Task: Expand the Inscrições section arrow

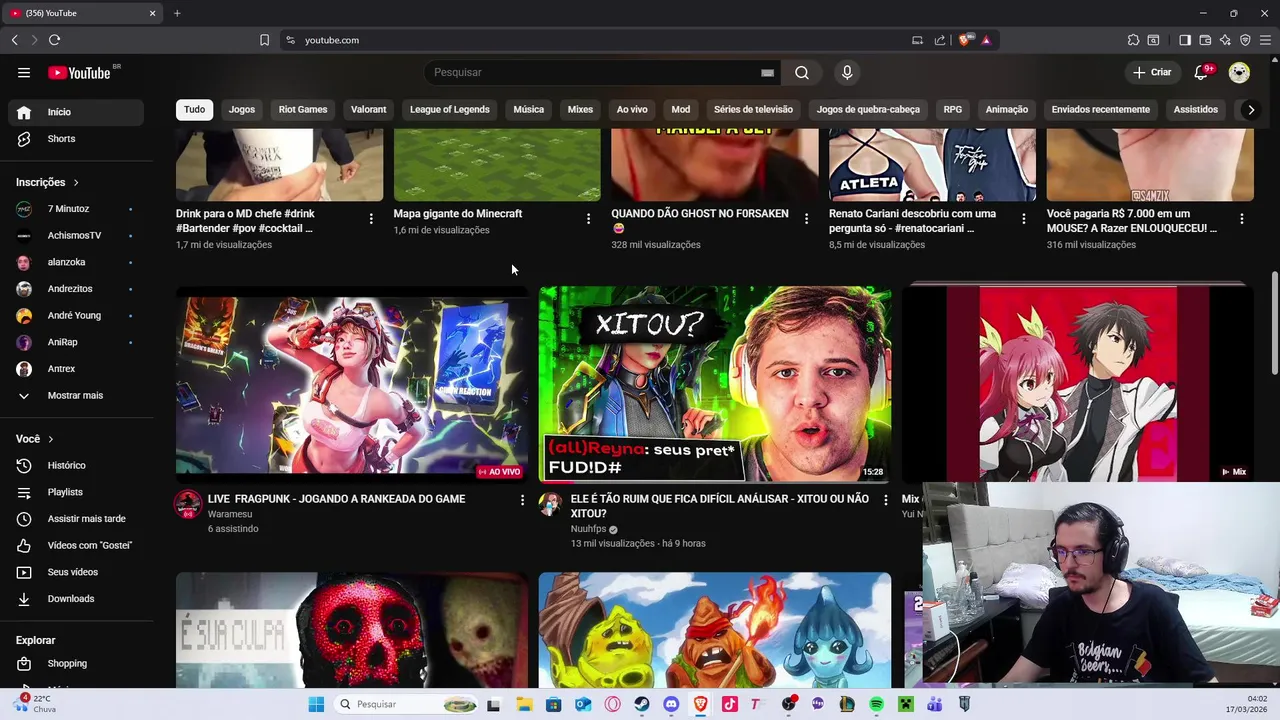Action: (75, 182)
